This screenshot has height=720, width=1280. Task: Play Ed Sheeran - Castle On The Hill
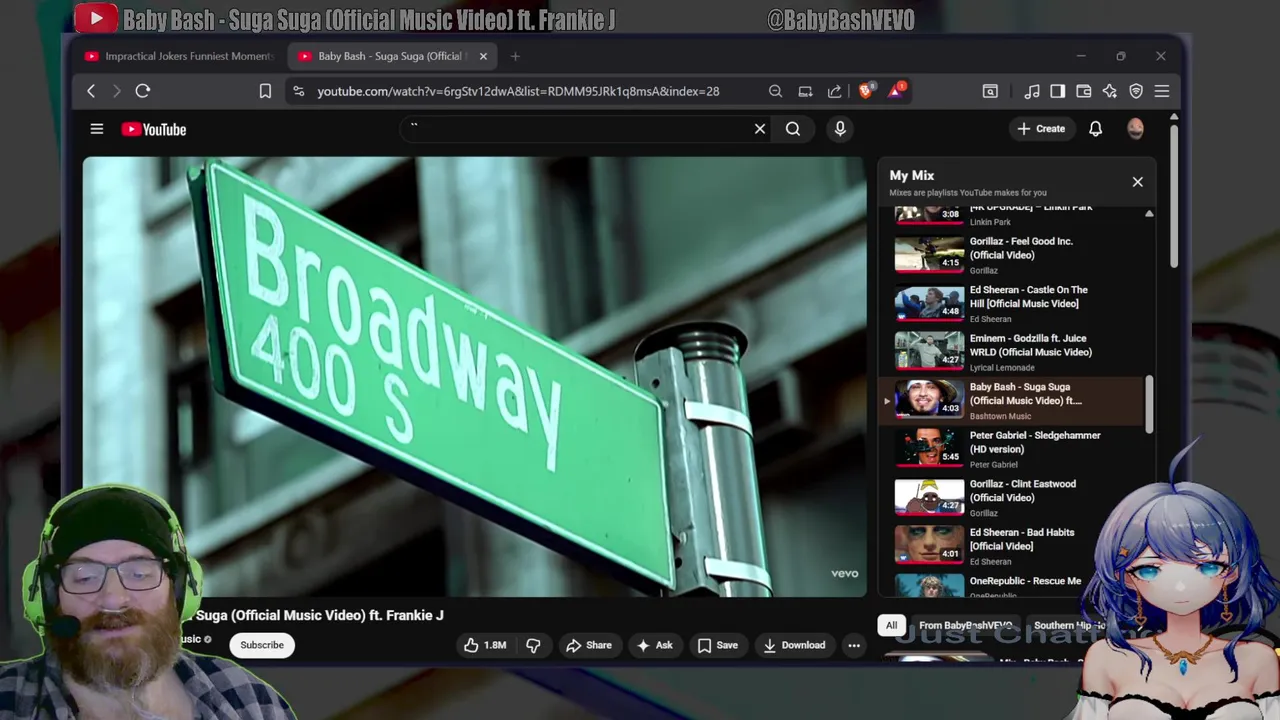1012,304
